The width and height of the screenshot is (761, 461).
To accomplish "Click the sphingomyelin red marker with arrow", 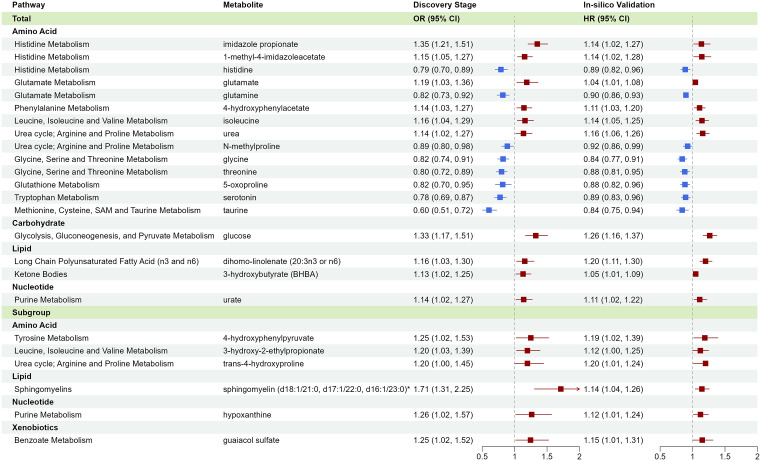I will pyautogui.click(x=561, y=389).
